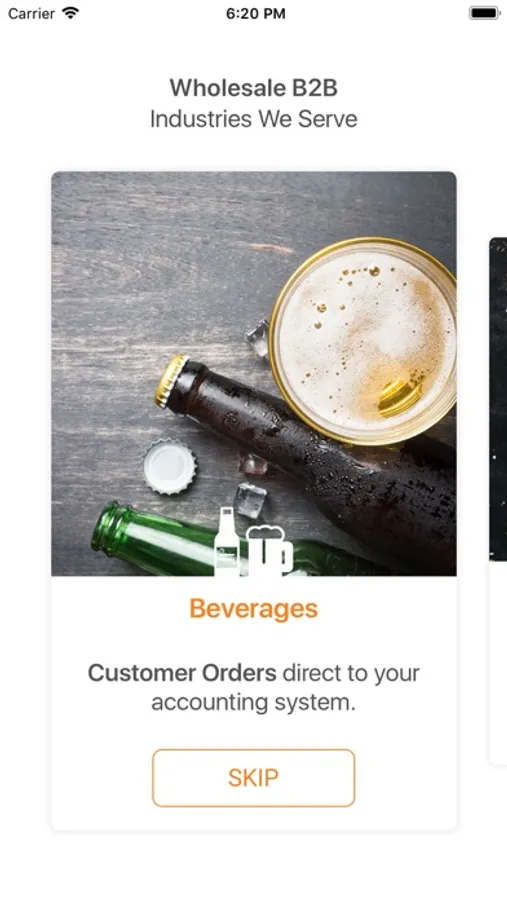Open the Beverages card photo
The image size is (507, 900).
(x=254, y=374)
